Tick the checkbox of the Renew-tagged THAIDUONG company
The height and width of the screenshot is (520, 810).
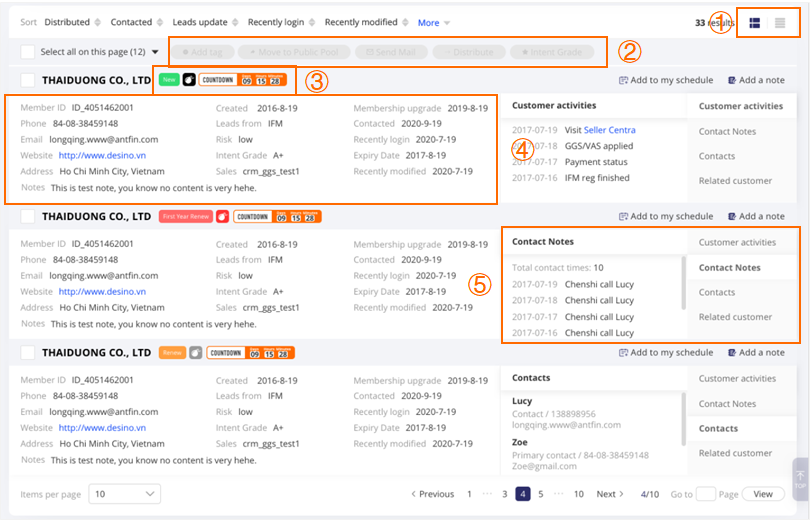click(x=27, y=353)
